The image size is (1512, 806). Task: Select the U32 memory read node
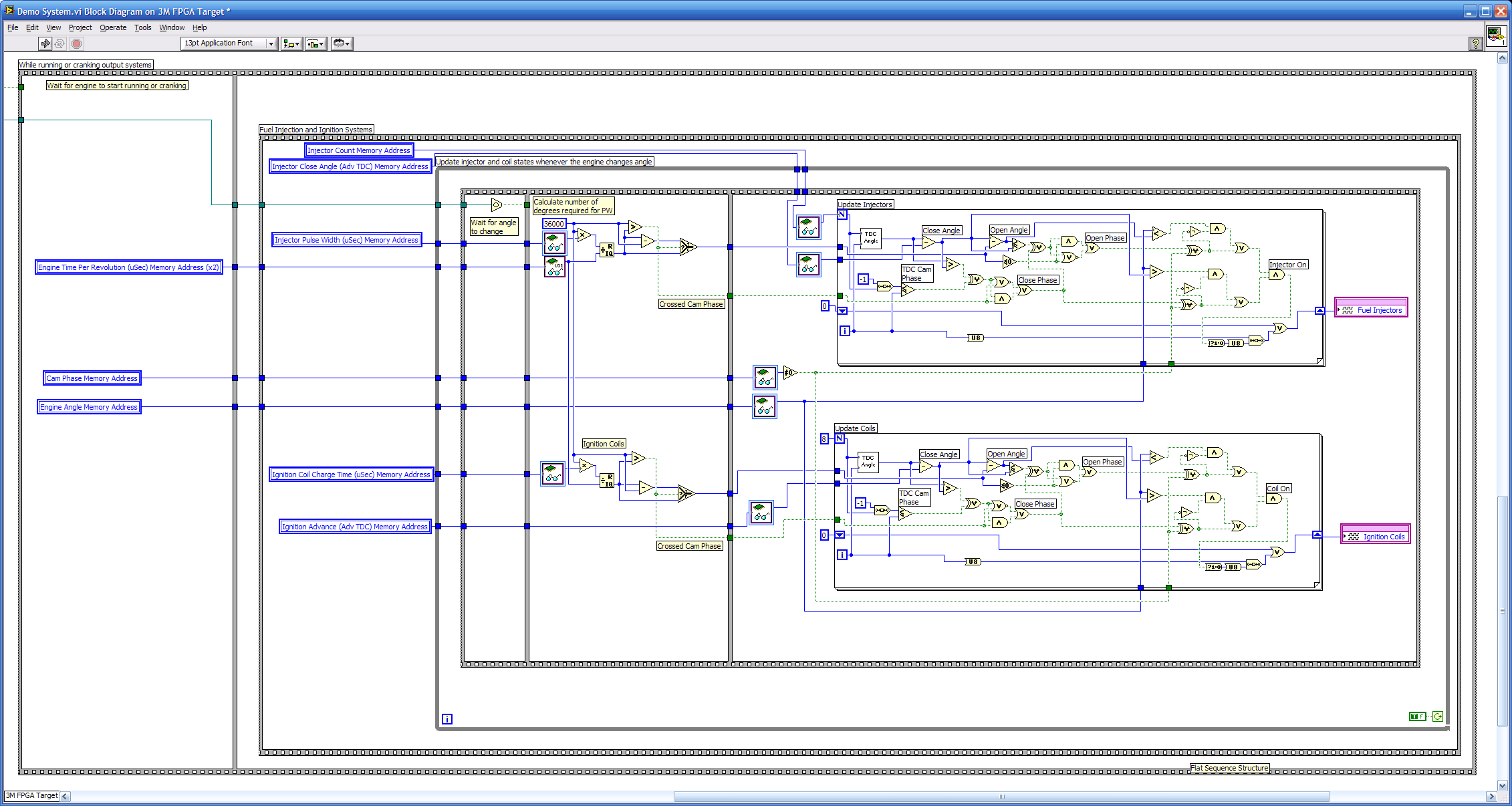click(554, 267)
